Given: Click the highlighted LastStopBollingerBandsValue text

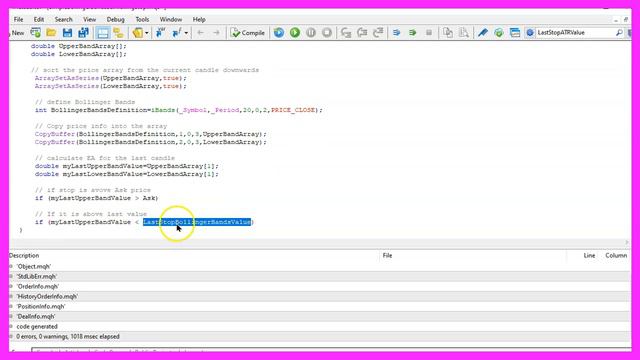Looking at the screenshot, I should click(197, 222).
